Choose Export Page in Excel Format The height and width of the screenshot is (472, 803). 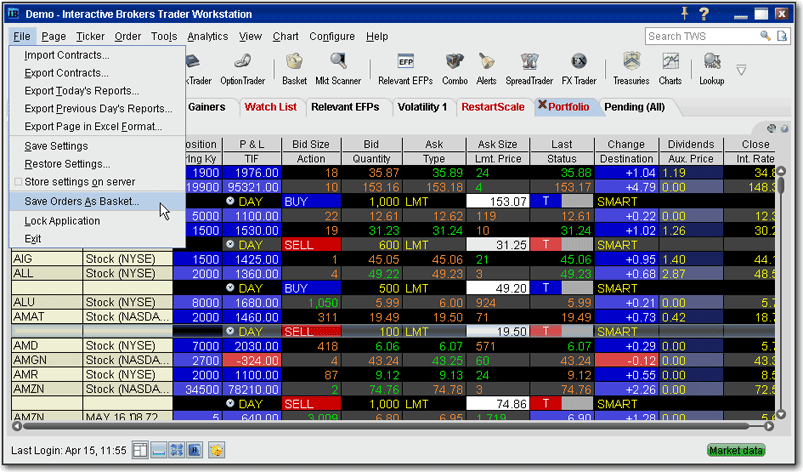click(97, 126)
